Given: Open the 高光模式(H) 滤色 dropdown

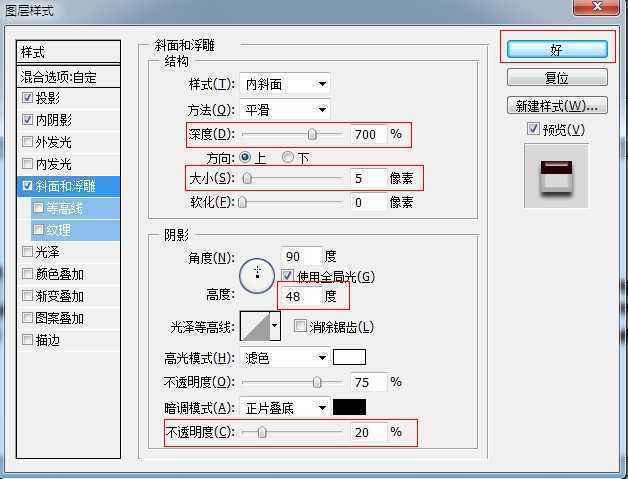Looking at the screenshot, I should pyautogui.click(x=285, y=357).
